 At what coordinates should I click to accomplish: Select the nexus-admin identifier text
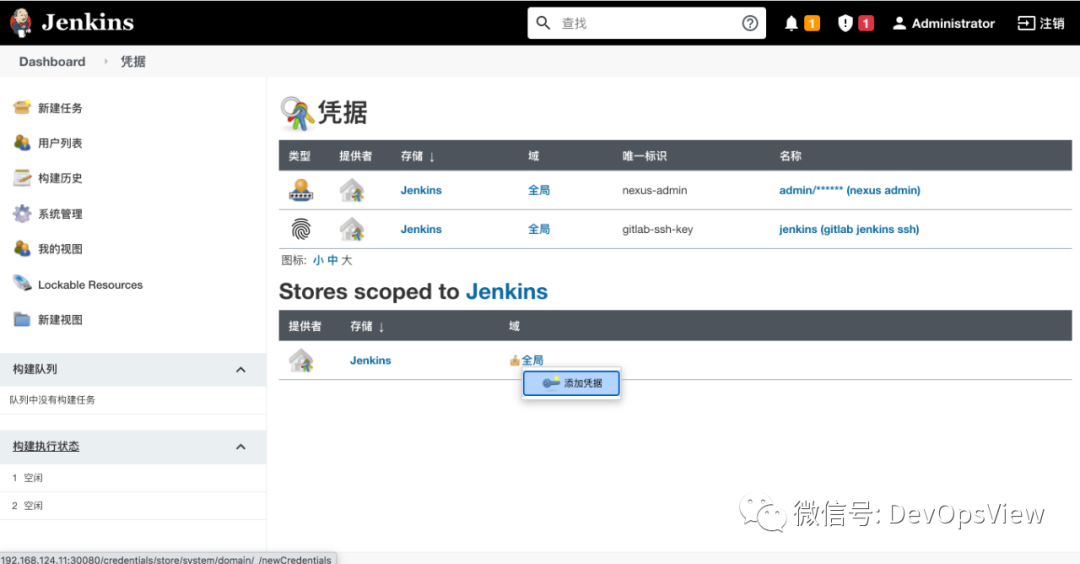click(654, 190)
